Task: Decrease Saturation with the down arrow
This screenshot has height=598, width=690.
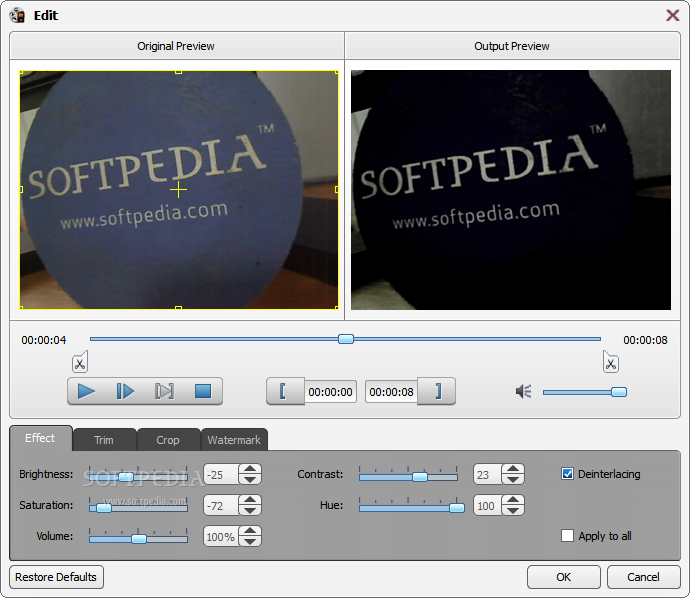Action: tap(250, 510)
